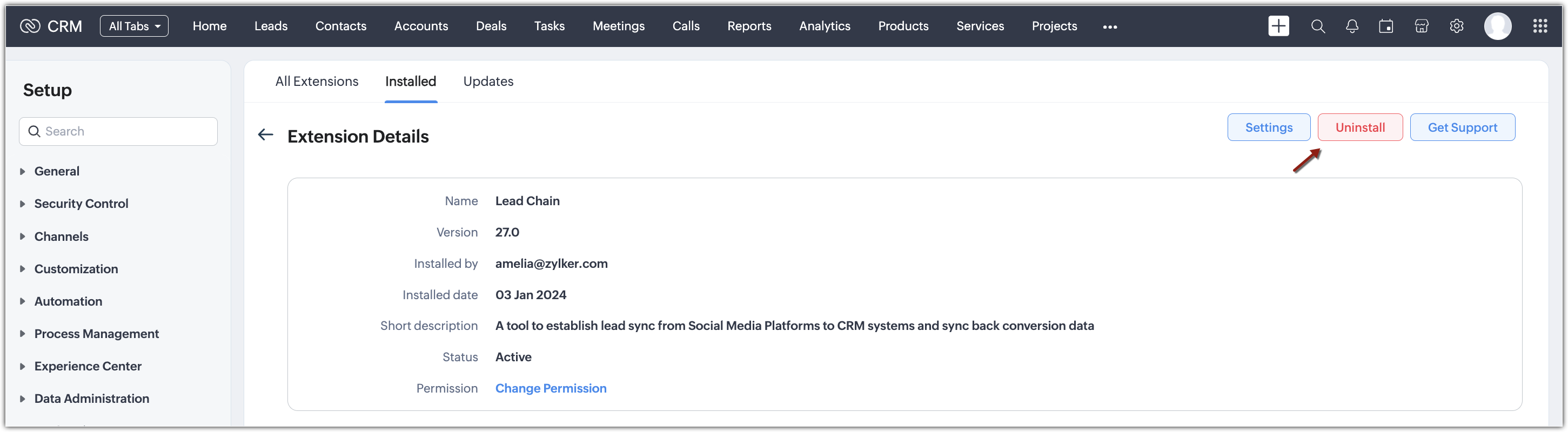Image resolution: width=1568 pixels, height=432 pixels.
Task: Expand the General setup section
Action: (57, 171)
